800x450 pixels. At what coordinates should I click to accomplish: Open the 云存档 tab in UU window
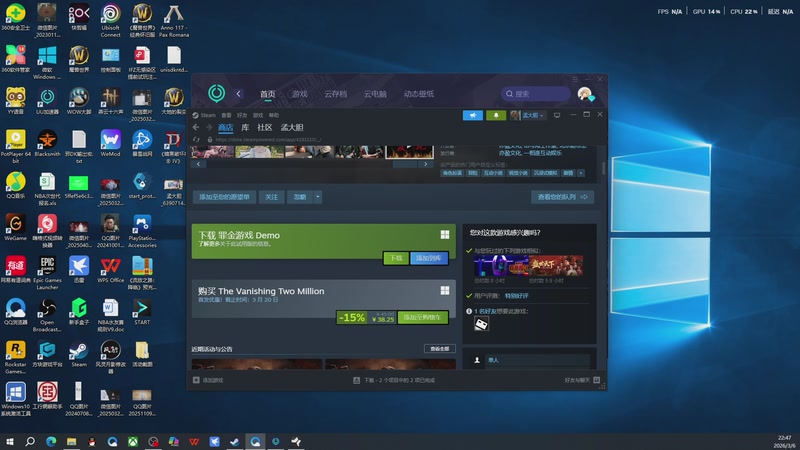pos(336,94)
